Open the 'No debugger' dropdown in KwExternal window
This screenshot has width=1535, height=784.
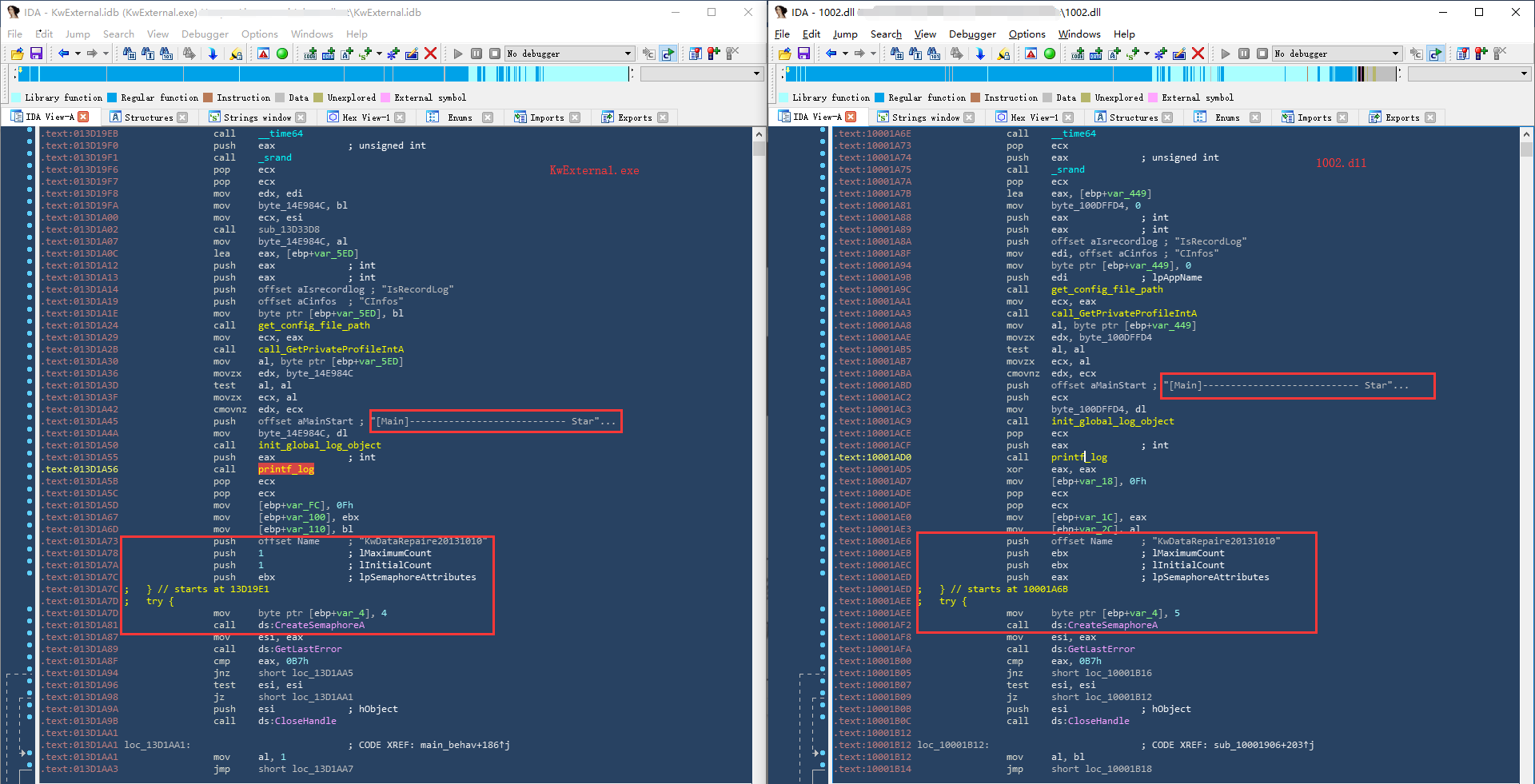click(628, 54)
